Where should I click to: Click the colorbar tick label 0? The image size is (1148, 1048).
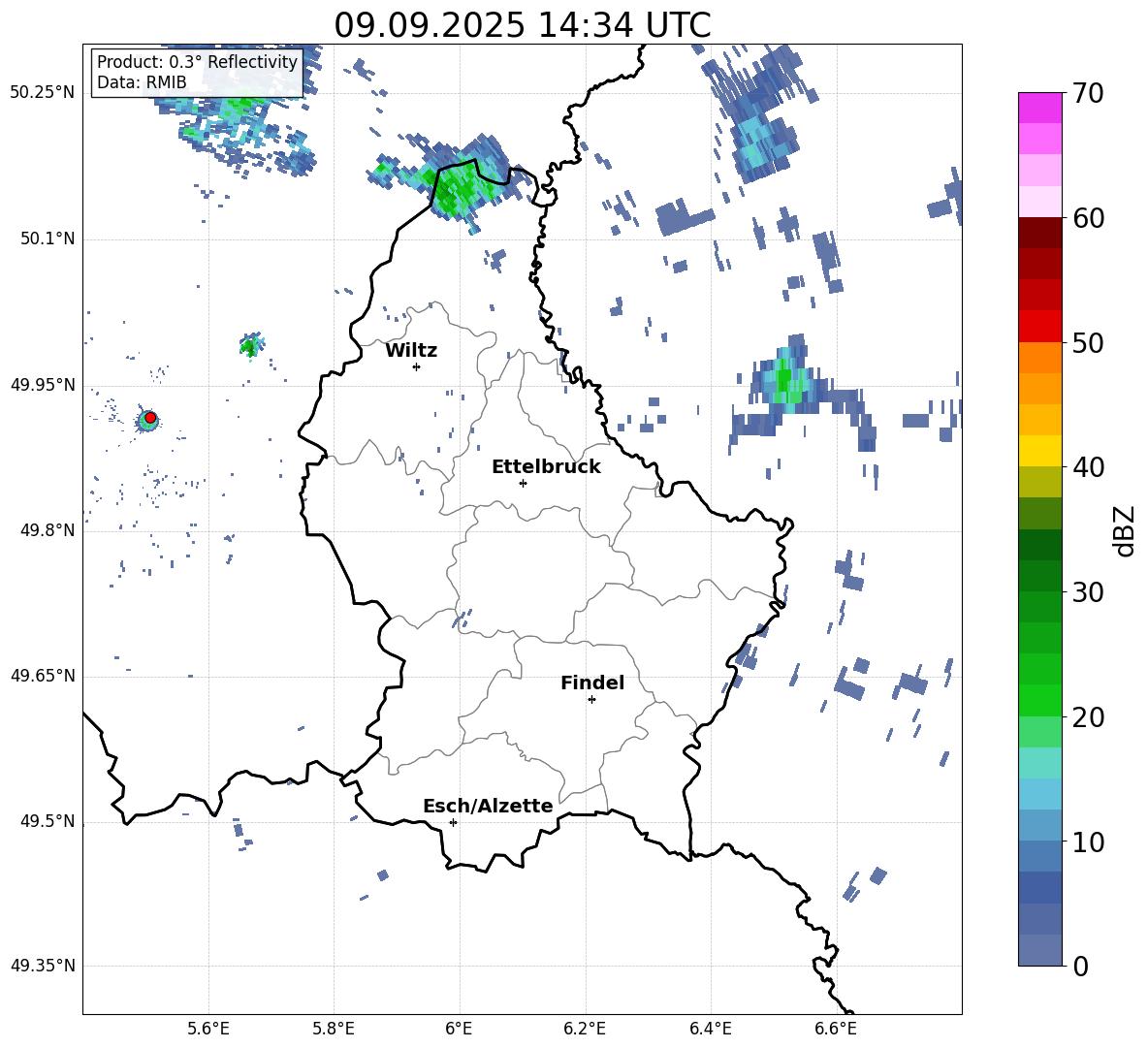[1081, 966]
